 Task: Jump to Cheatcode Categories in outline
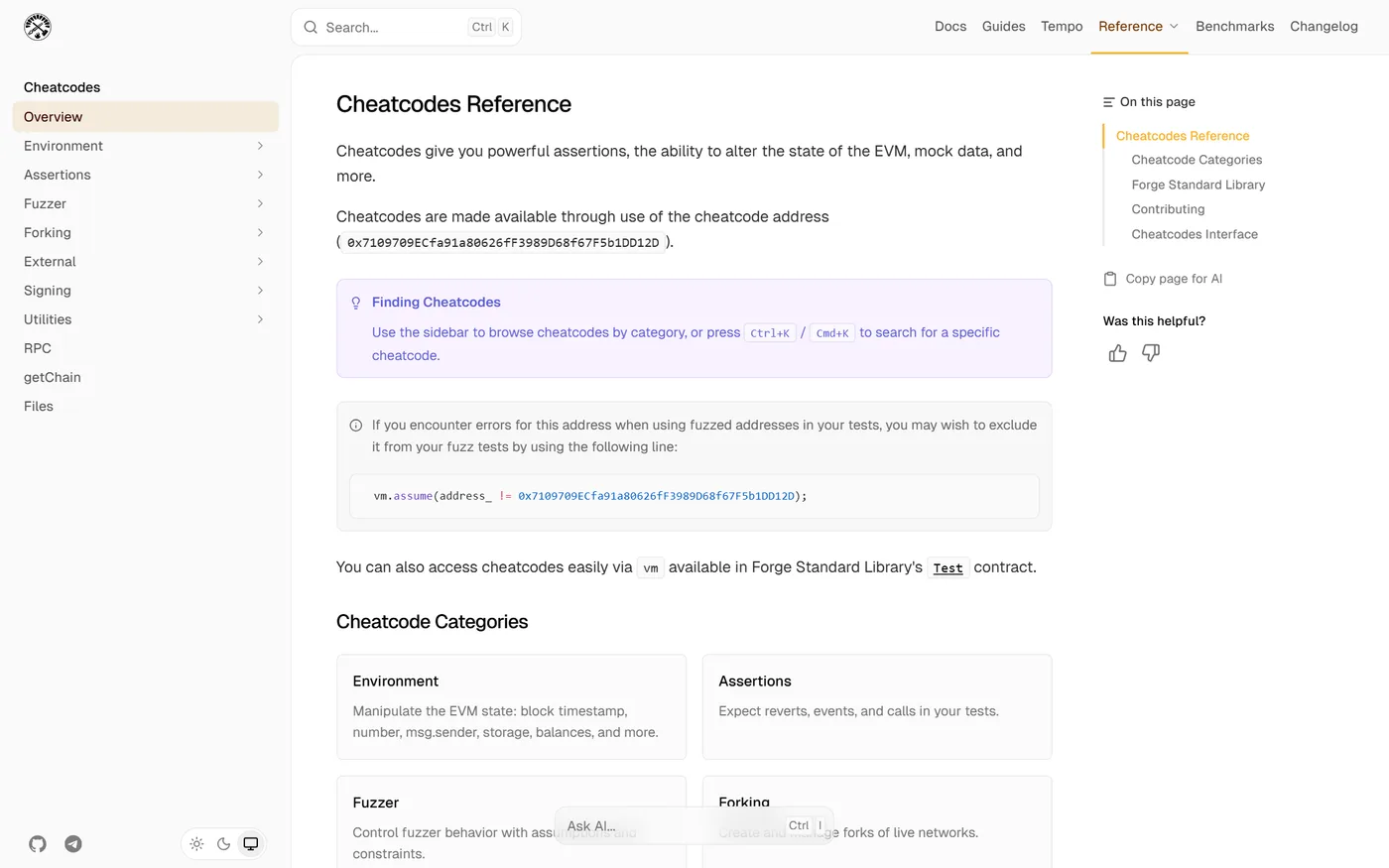tap(1197, 160)
